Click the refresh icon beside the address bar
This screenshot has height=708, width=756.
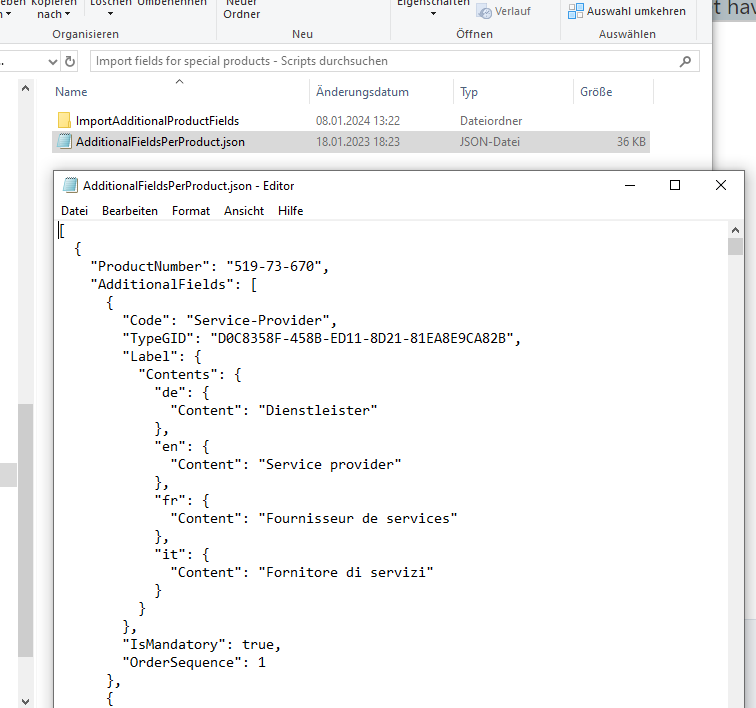pos(70,61)
